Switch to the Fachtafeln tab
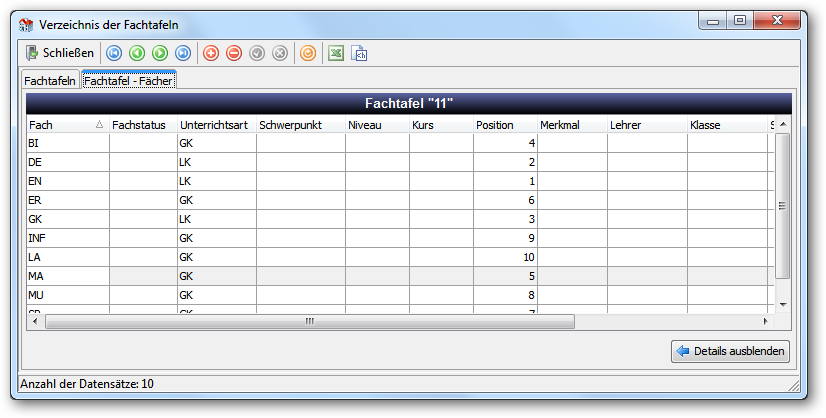The height and width of the screenshot is (418, 826). (50, 81)
